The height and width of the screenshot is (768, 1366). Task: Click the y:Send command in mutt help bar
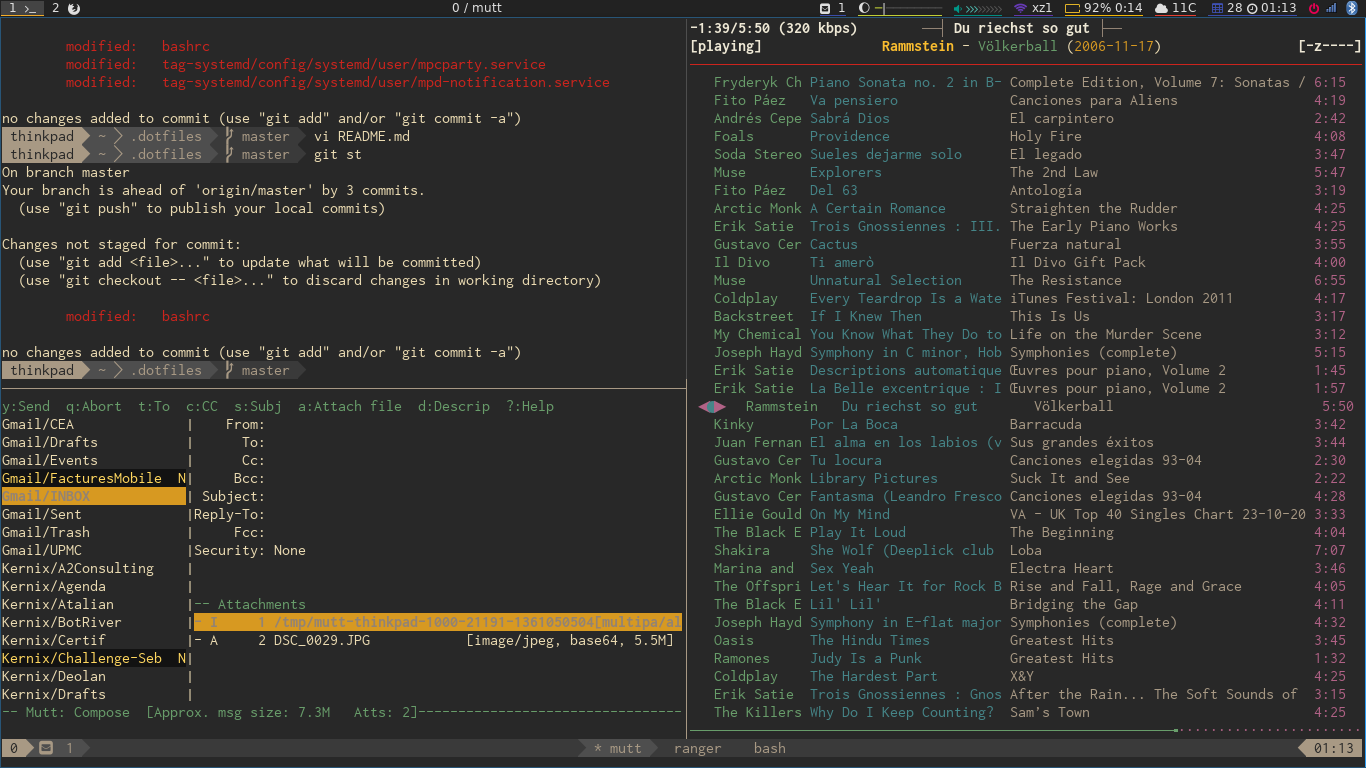pos(26,406)
